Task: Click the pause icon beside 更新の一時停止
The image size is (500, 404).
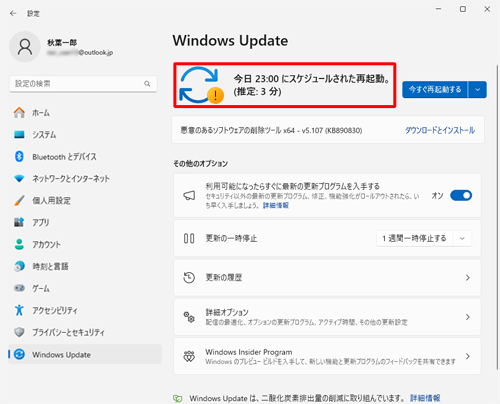Action: click(x=189, y=238)
